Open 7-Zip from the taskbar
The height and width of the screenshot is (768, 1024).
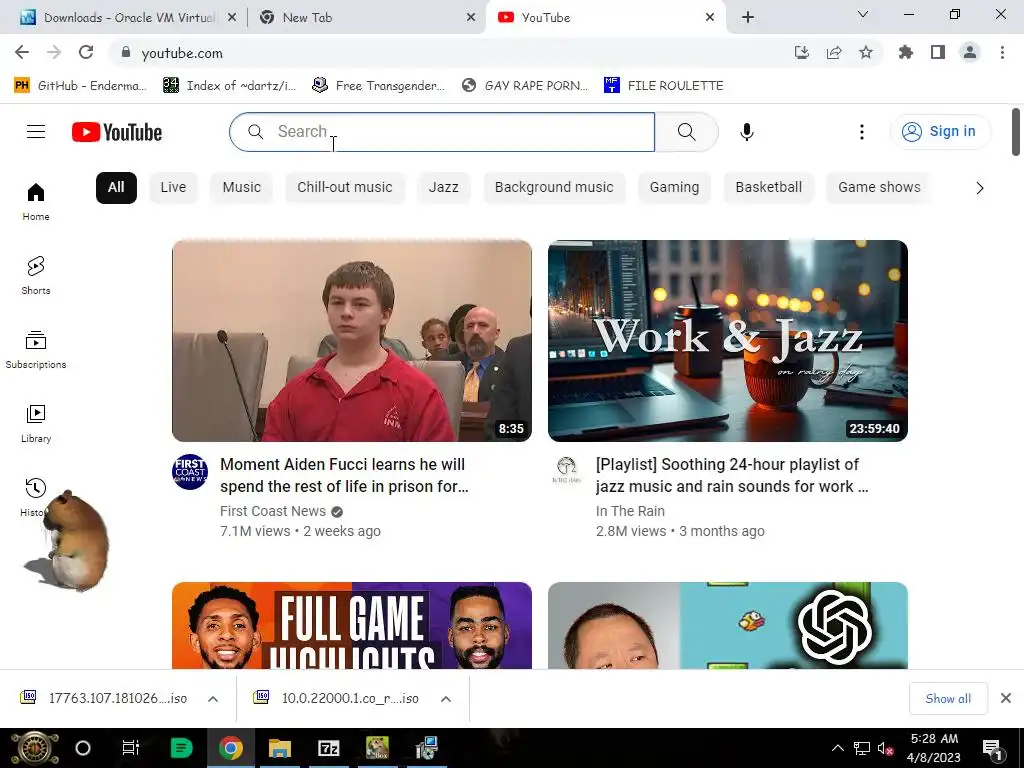coord(328,748)
